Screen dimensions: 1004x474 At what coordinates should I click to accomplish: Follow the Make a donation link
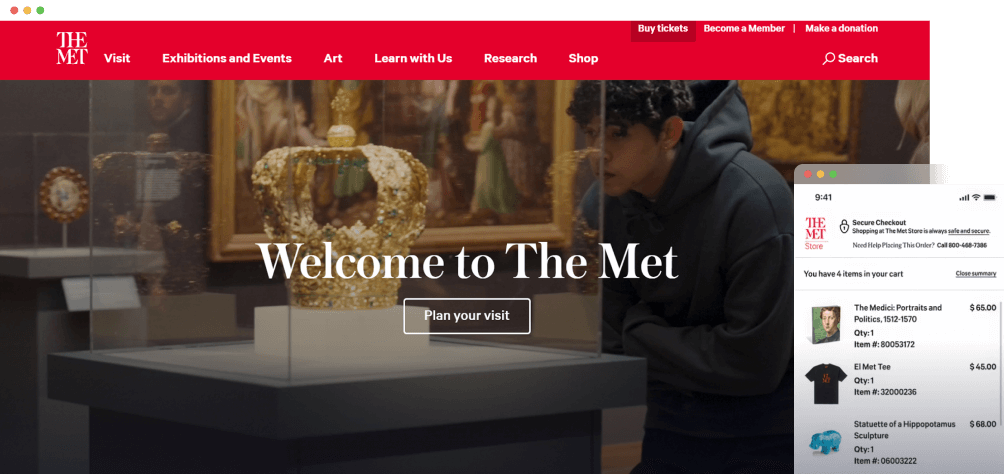(841, 28)
